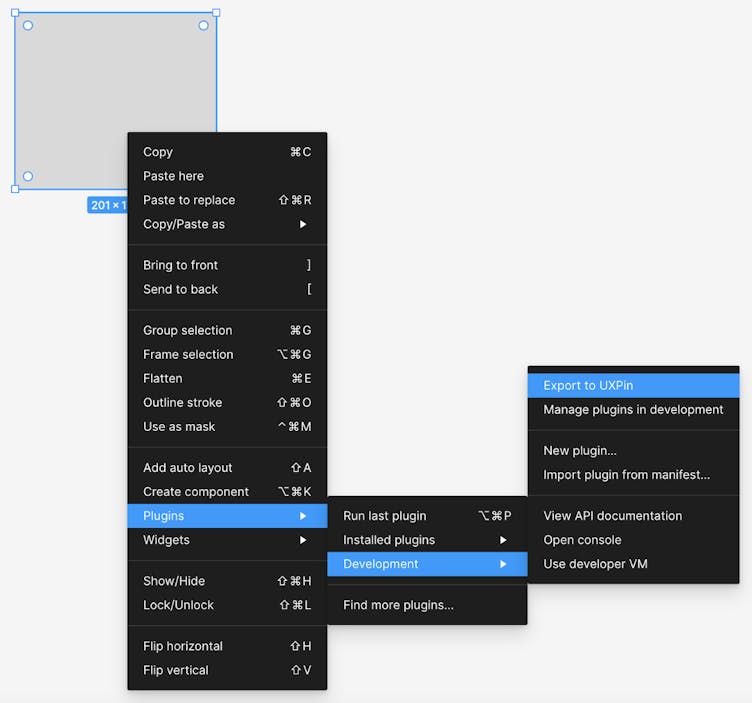The image size is (752, 703).
Task: Click top-left resize handle of selection
Action: 15,13
